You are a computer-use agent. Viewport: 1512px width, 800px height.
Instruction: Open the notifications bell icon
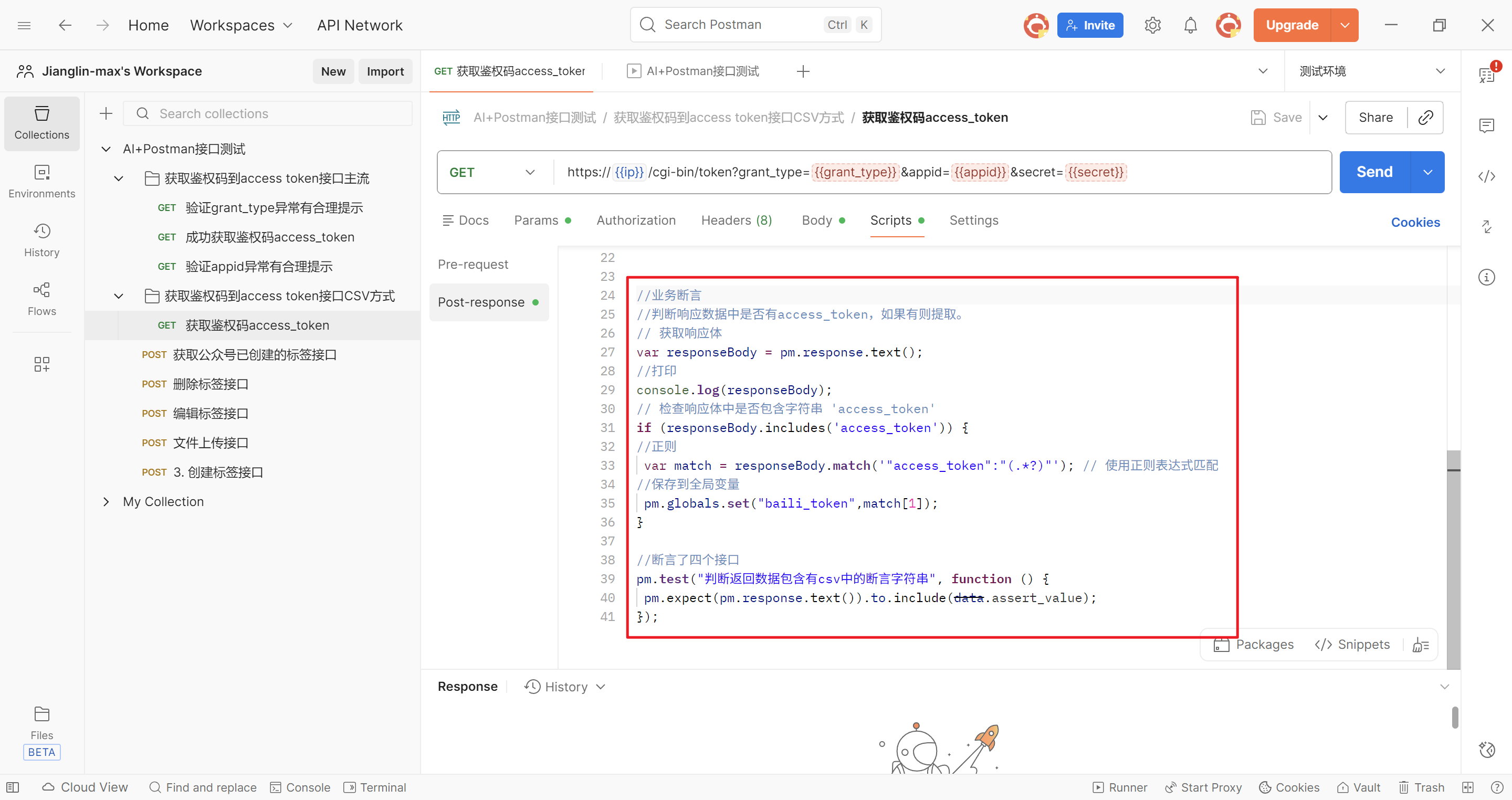point(1190,25)
